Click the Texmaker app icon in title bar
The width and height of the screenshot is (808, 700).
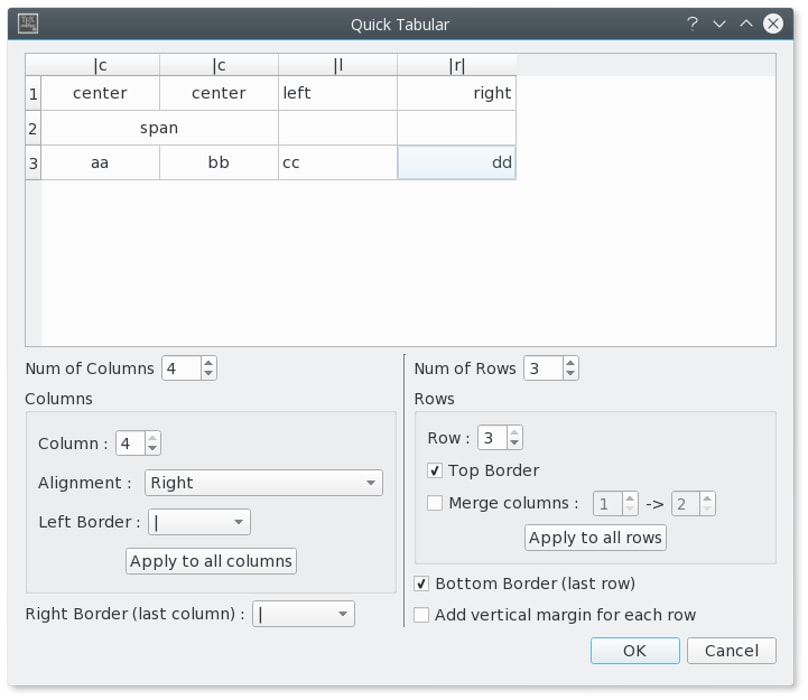(28, 24)
